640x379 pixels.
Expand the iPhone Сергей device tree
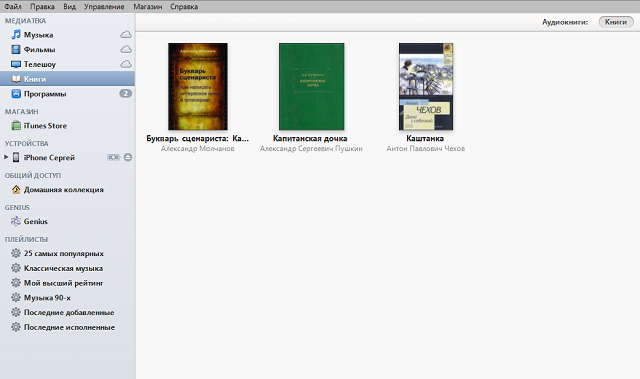(x=6, y=157)
